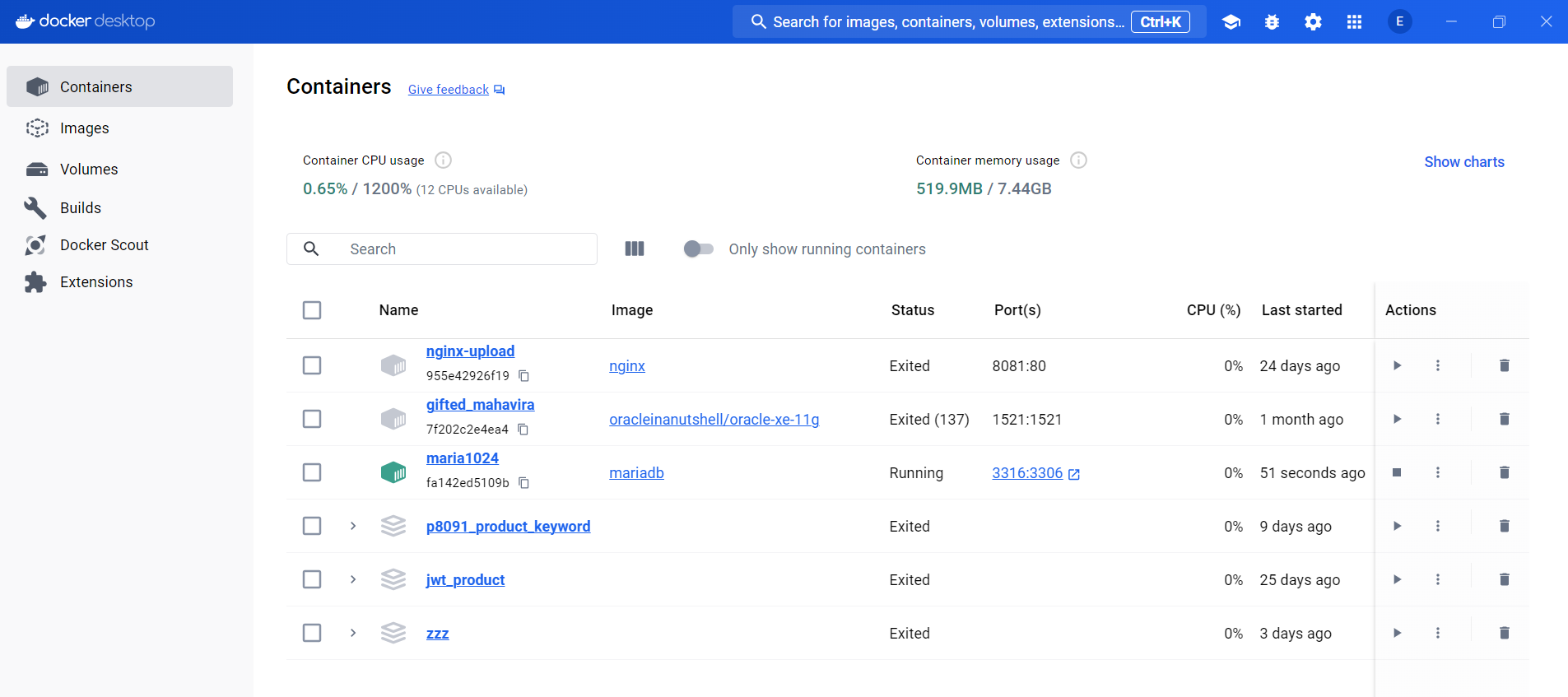Copy the maria1024 container ID
Screen dimensions: 1568x697
click(x=523, y=483)
